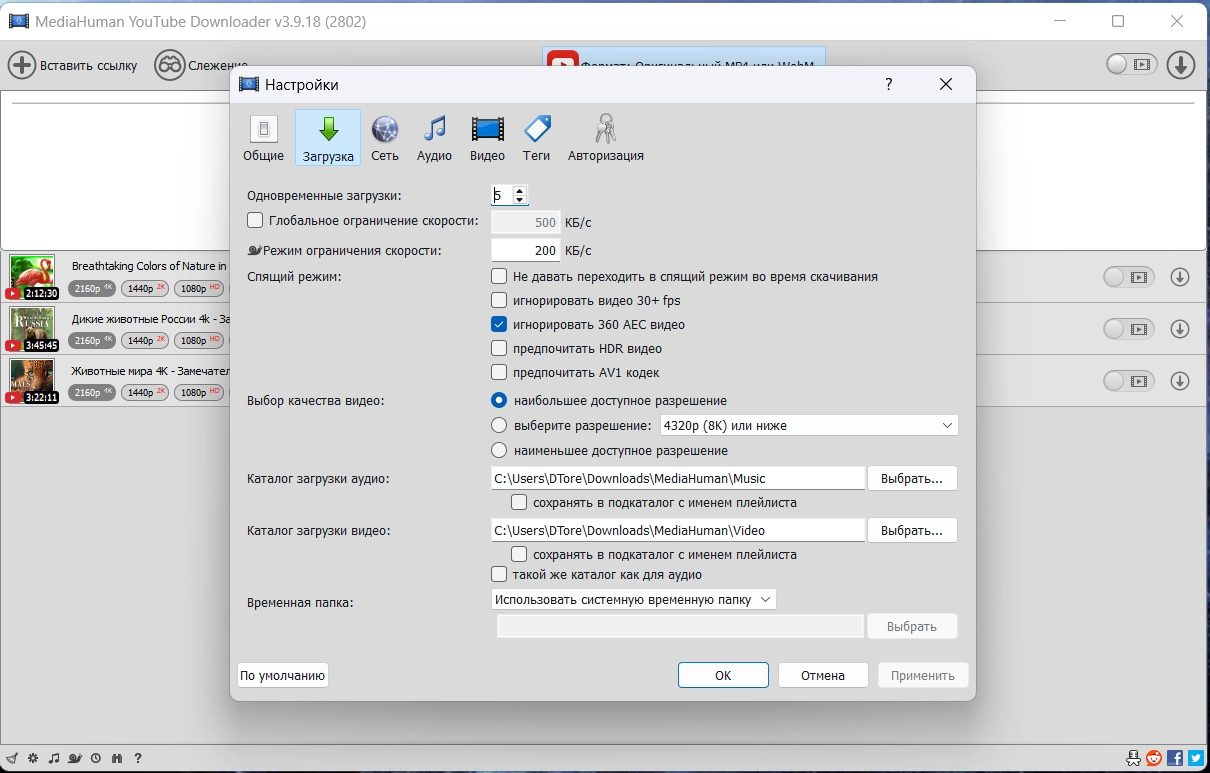Open the Теги settings tab
The width and height of the screenshot is (1210, 773).
click(537, 138)
